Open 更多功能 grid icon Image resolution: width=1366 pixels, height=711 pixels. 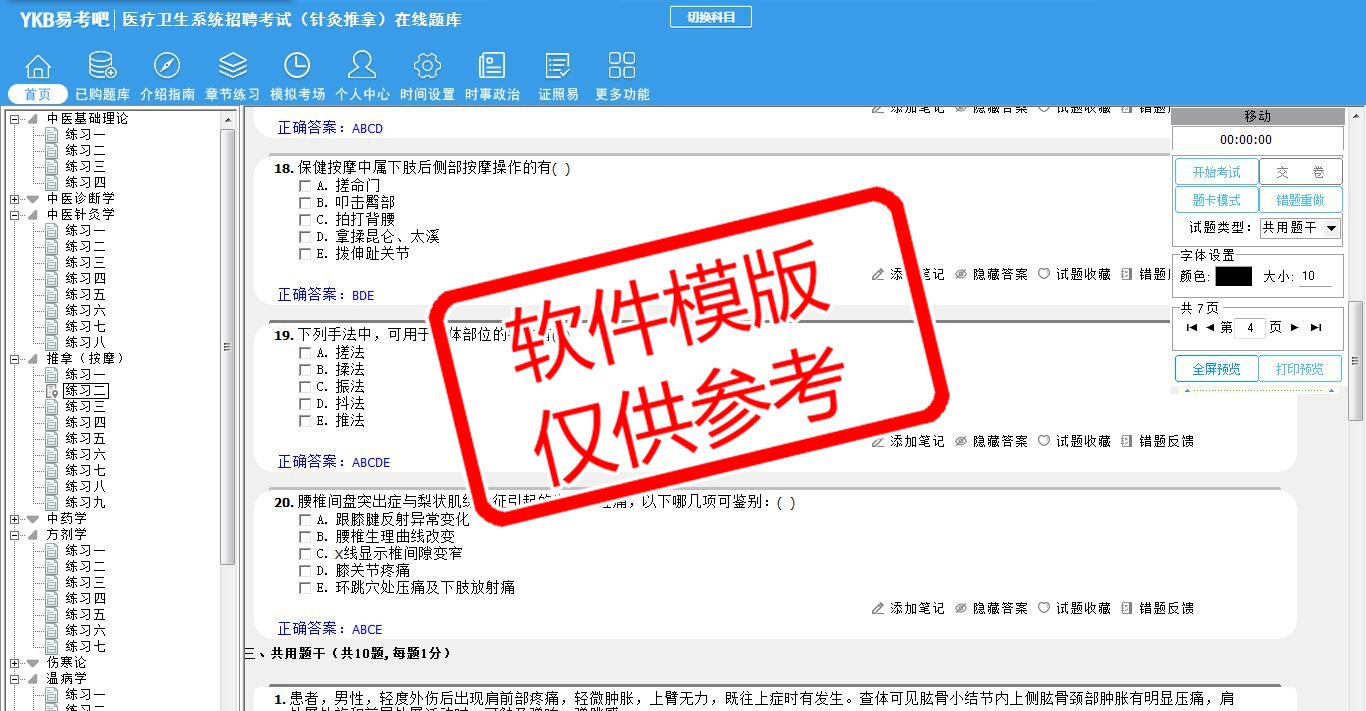pyautogui.click(x=622, y=67)
